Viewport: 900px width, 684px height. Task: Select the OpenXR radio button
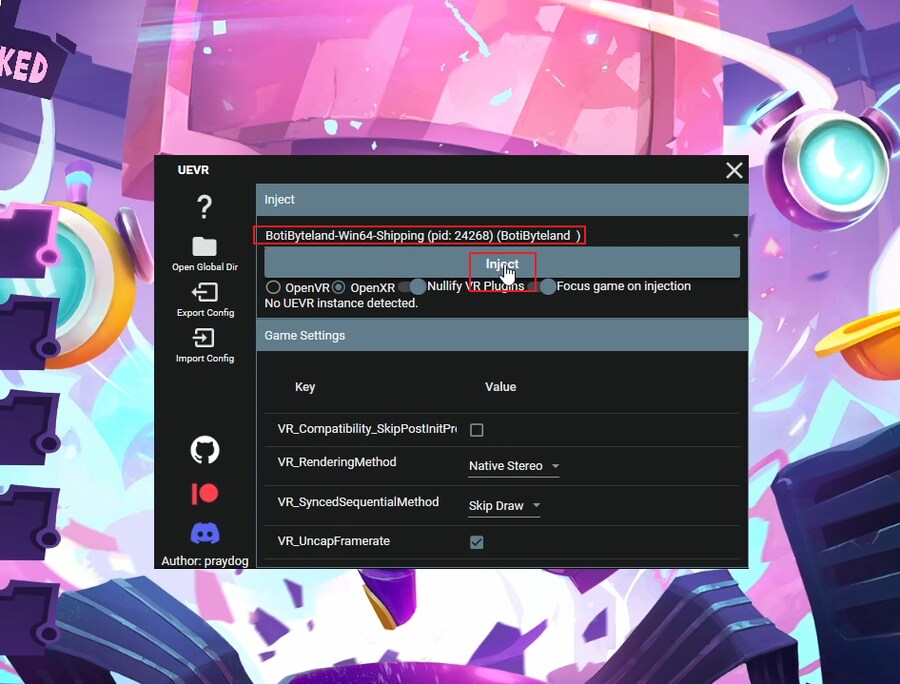[339, 287]
